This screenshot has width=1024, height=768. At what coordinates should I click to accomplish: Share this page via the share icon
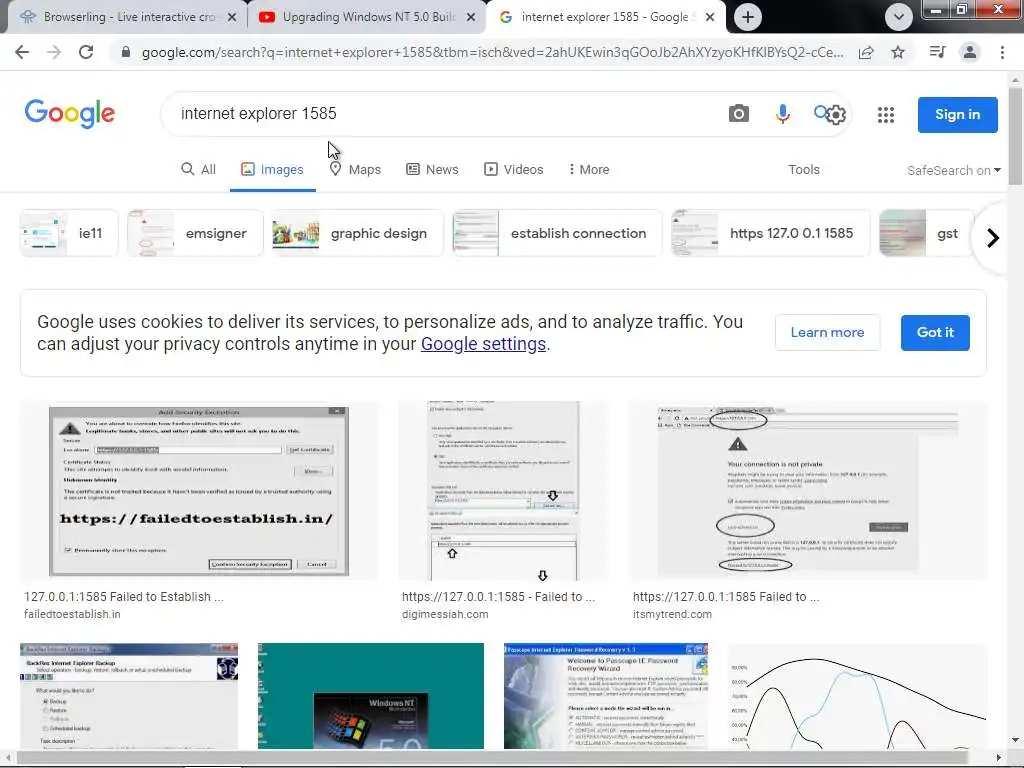coord(866,52)
